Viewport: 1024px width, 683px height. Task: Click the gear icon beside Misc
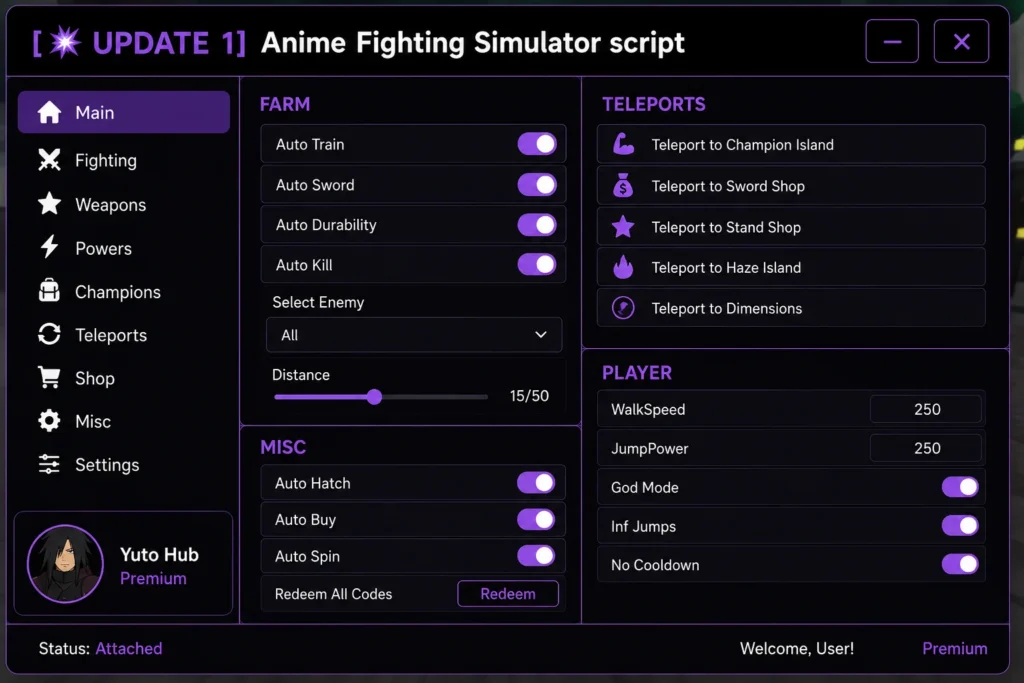49,421
